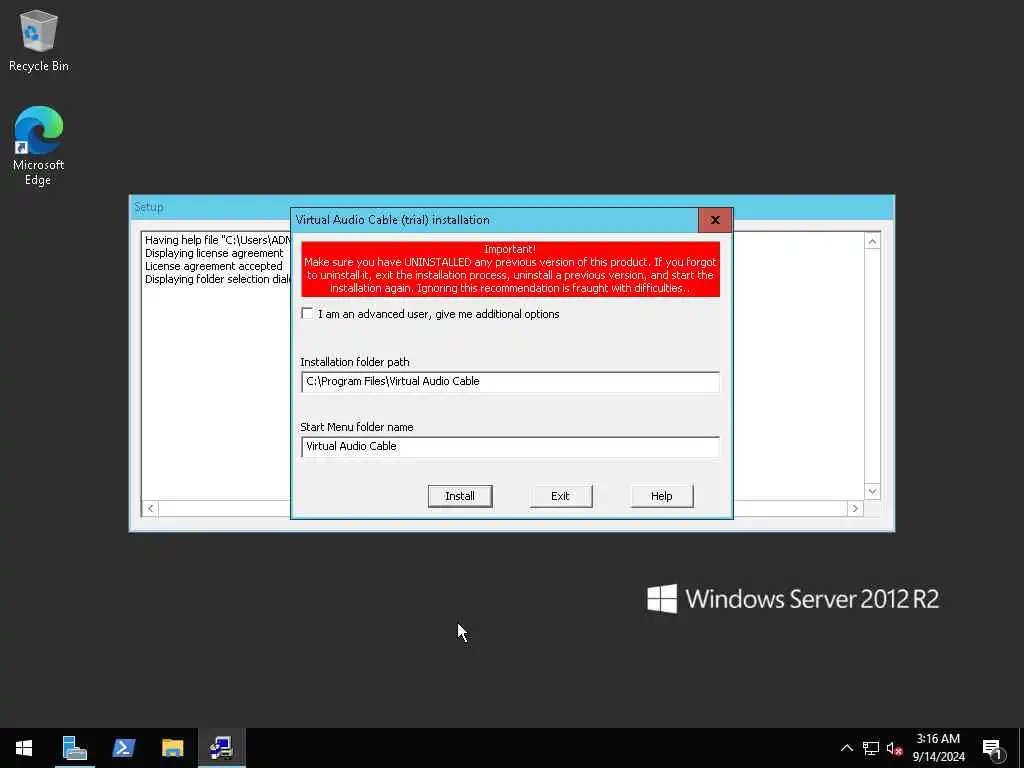1024x768 pixels.
Task: Select the Recycle Bin desktop icon
Action: point(39,40)
